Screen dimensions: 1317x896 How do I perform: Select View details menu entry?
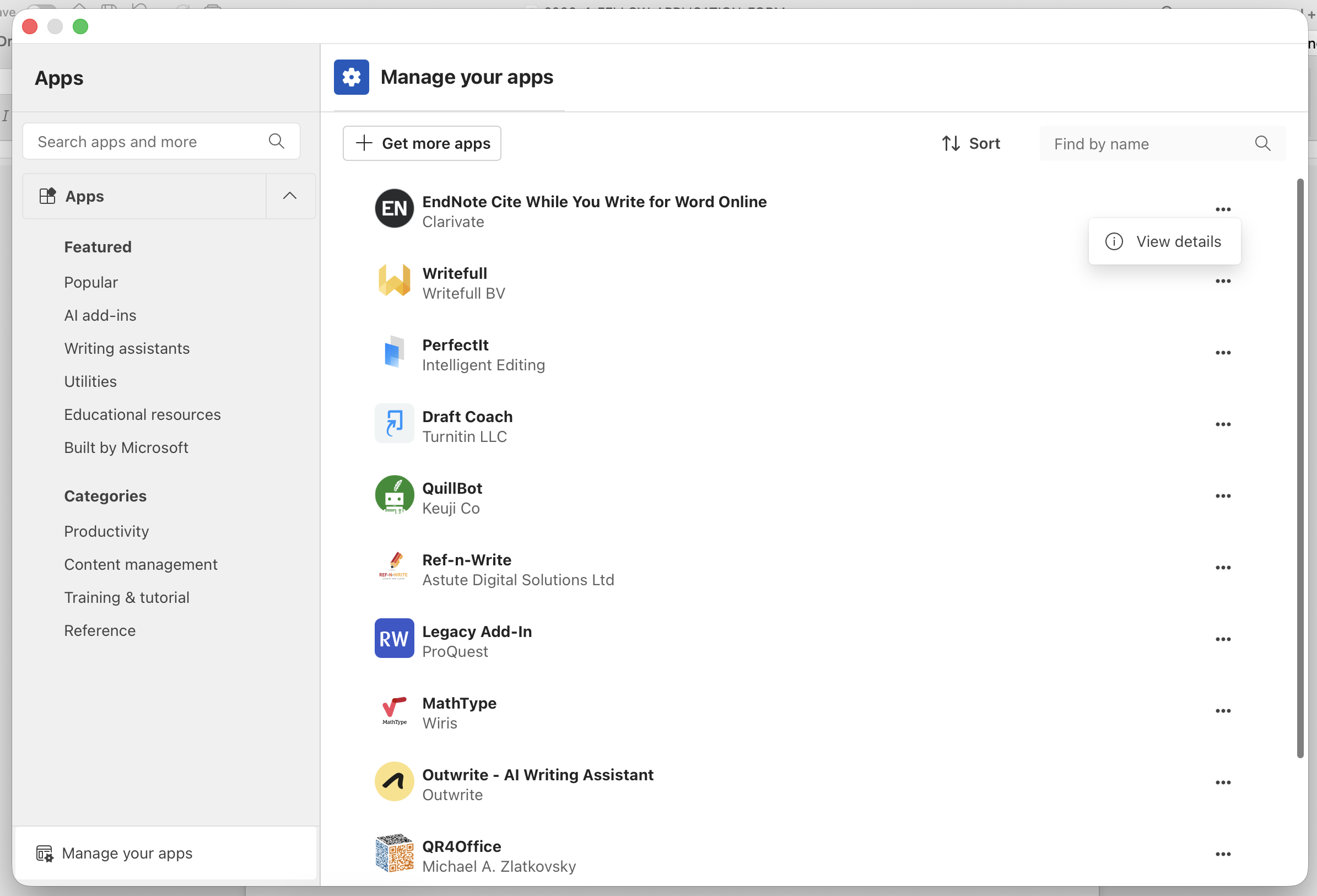1164,241
